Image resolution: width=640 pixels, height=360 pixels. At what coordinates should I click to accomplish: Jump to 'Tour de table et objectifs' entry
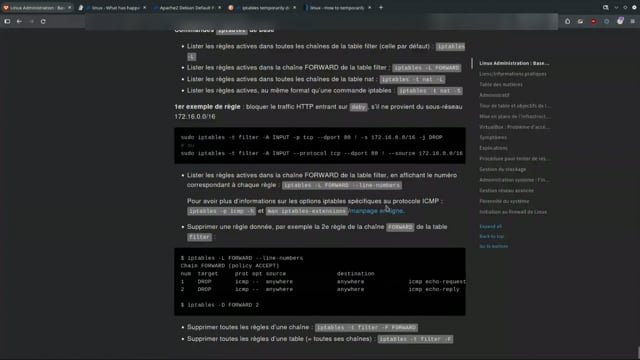515,106
